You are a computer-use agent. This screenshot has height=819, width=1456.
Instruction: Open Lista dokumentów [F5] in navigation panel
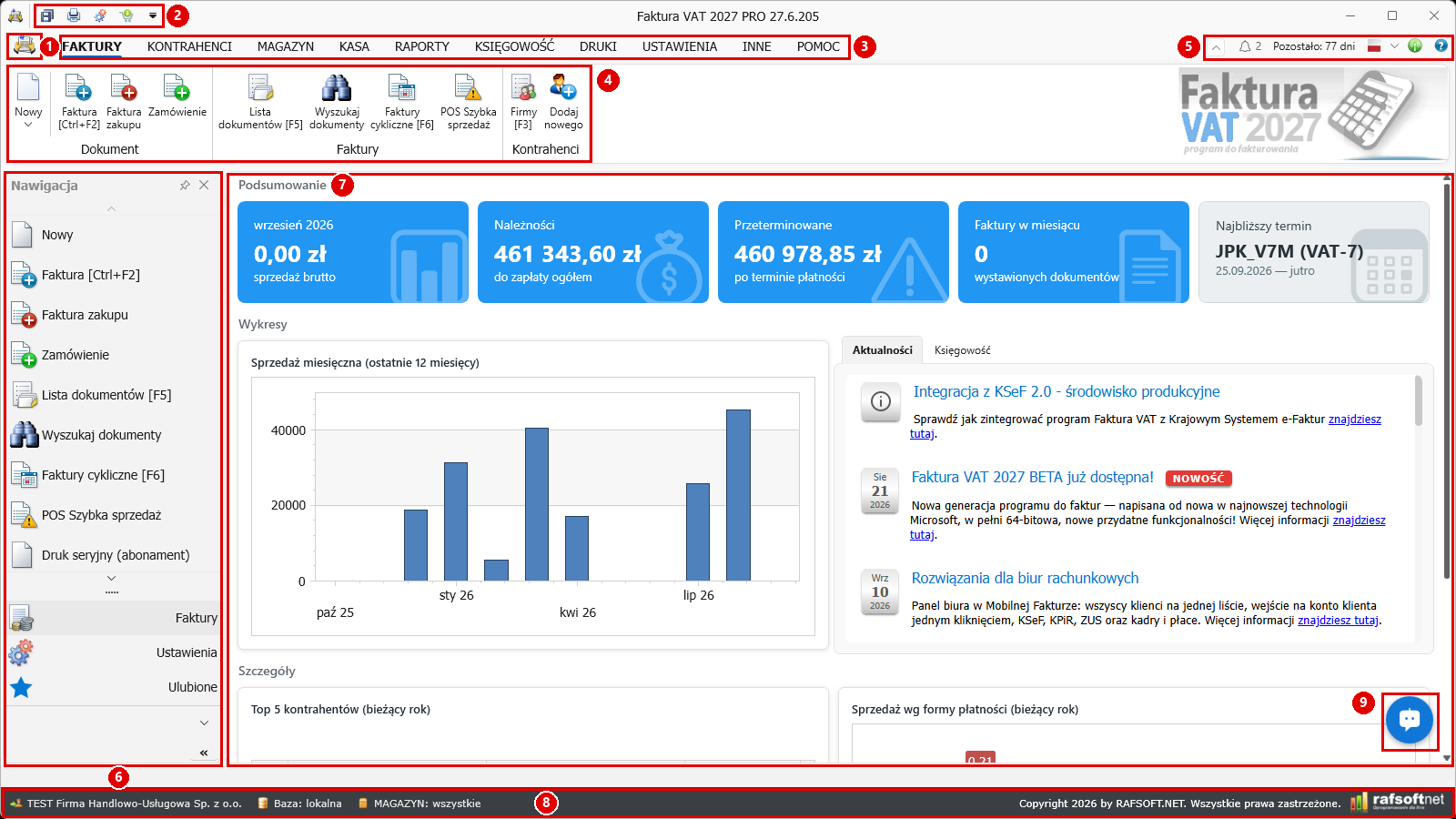point(114,395)
